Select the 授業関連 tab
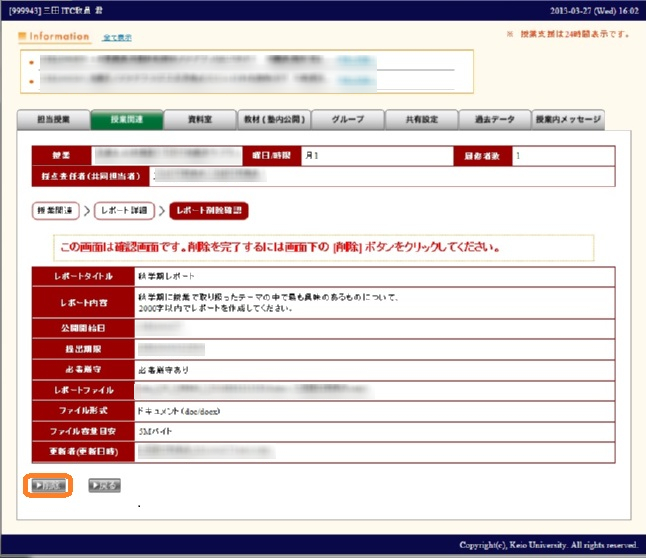Image resolution: width=646 pixels, height=558 pixels. tap(125, 119)
